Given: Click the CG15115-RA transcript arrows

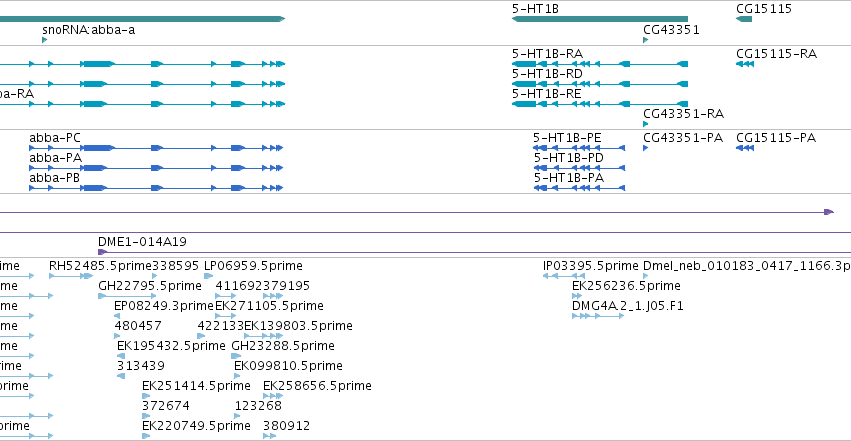Looking at the screenshot, I should click(x=745, y=64).
